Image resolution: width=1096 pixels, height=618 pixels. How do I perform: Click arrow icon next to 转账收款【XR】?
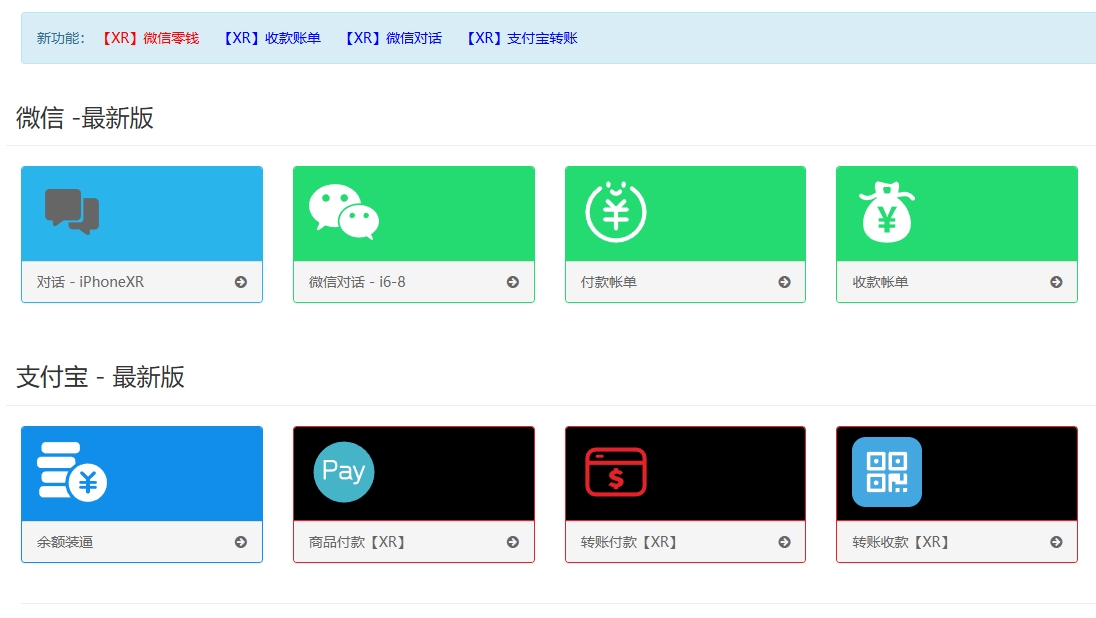[1056, 542]
